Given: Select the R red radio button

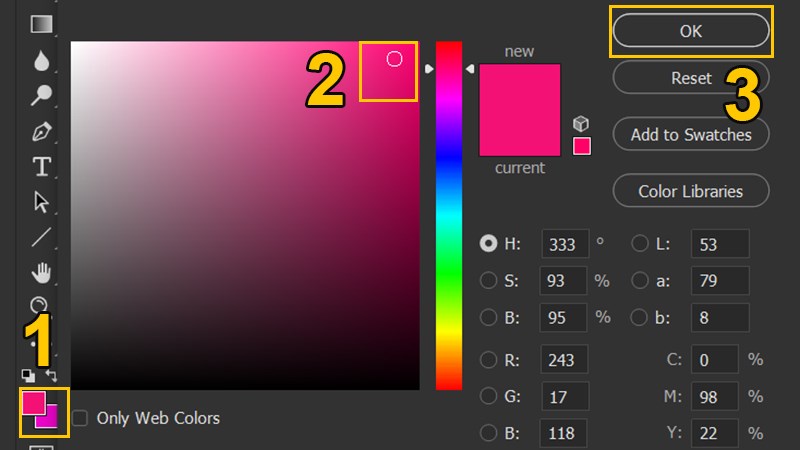Looking at the screenshot, I should pyautogui.click(x=489, y=360).
